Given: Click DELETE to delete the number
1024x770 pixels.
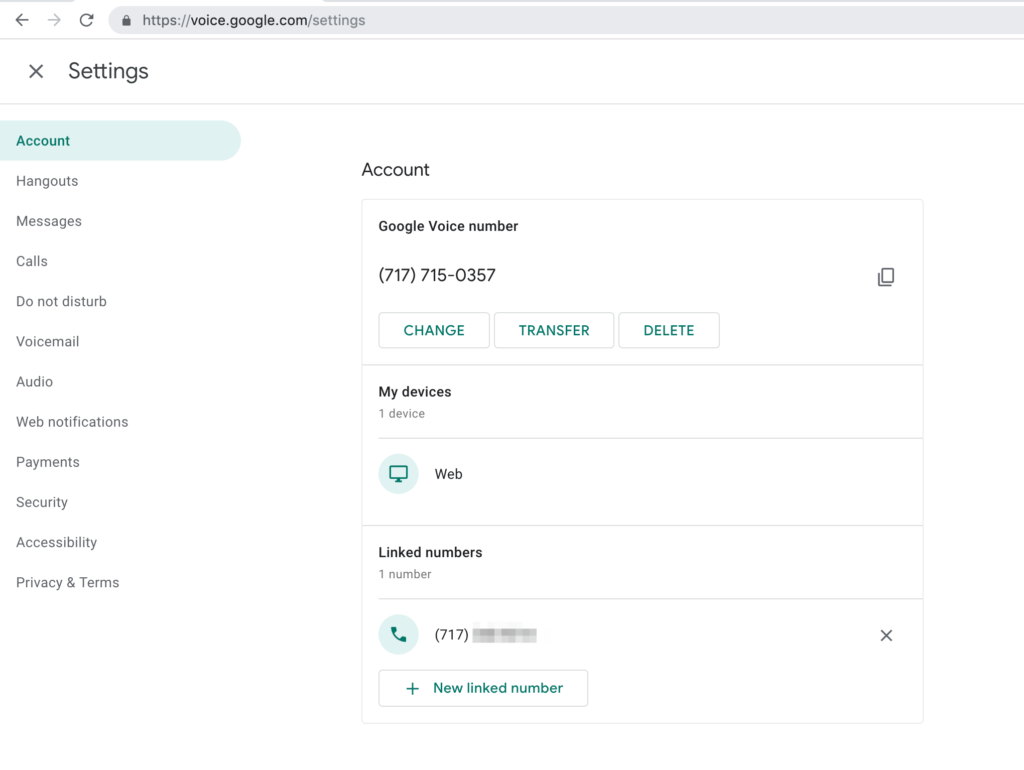Looking at the screenshot, I should (x=669, y=330).
